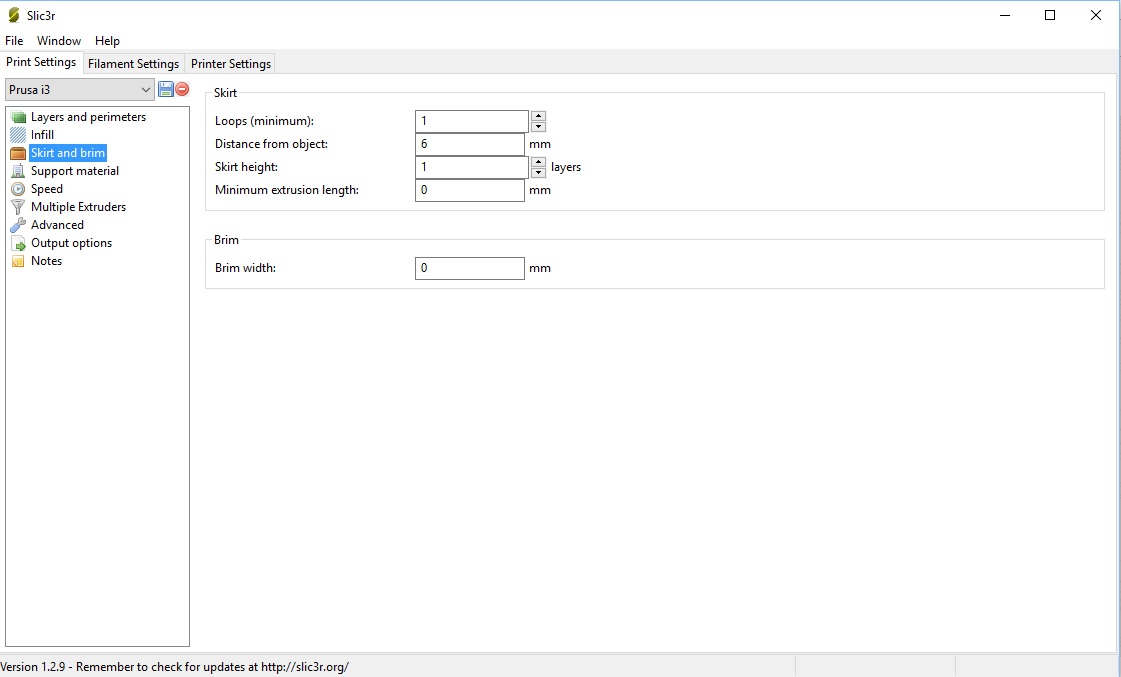Image resolution: width=1121 pixels, height=677 pixels.
Task: Open the File menu
Action: pos(14,41)
